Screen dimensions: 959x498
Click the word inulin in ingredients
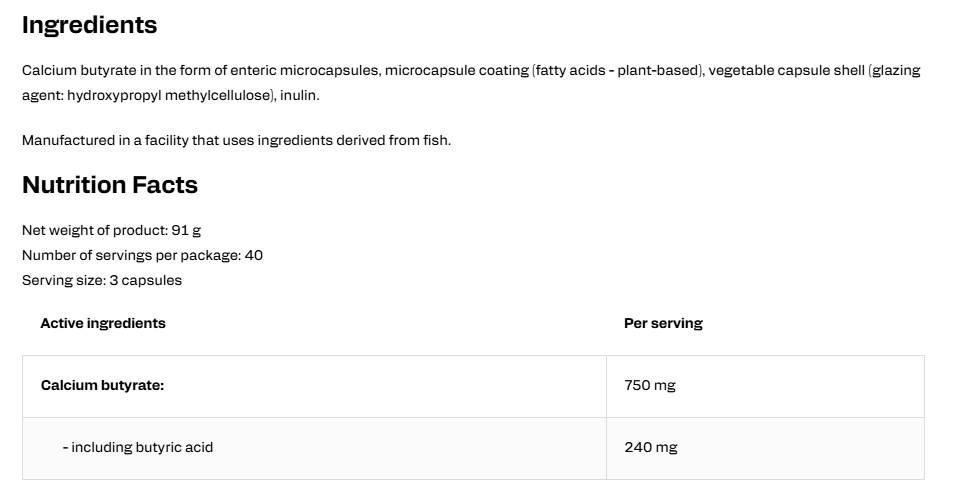coord(298,95)
